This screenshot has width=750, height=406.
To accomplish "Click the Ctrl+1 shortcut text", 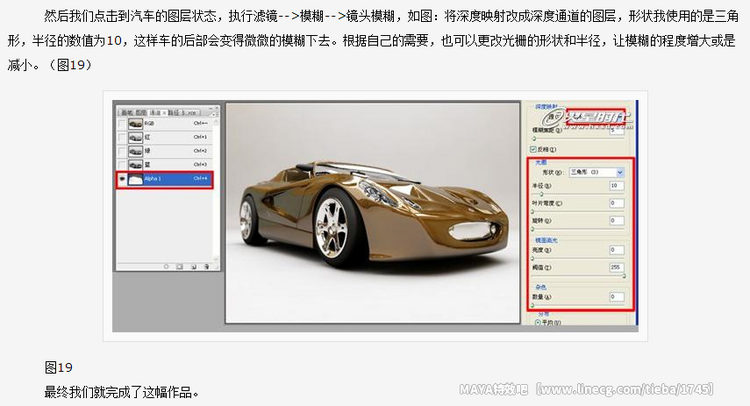I will [200, 137].
